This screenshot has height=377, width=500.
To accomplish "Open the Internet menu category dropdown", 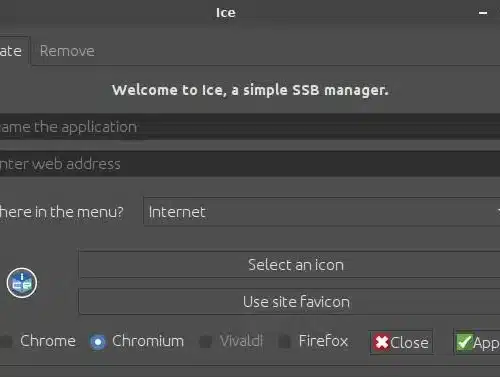I will [322, 212].
